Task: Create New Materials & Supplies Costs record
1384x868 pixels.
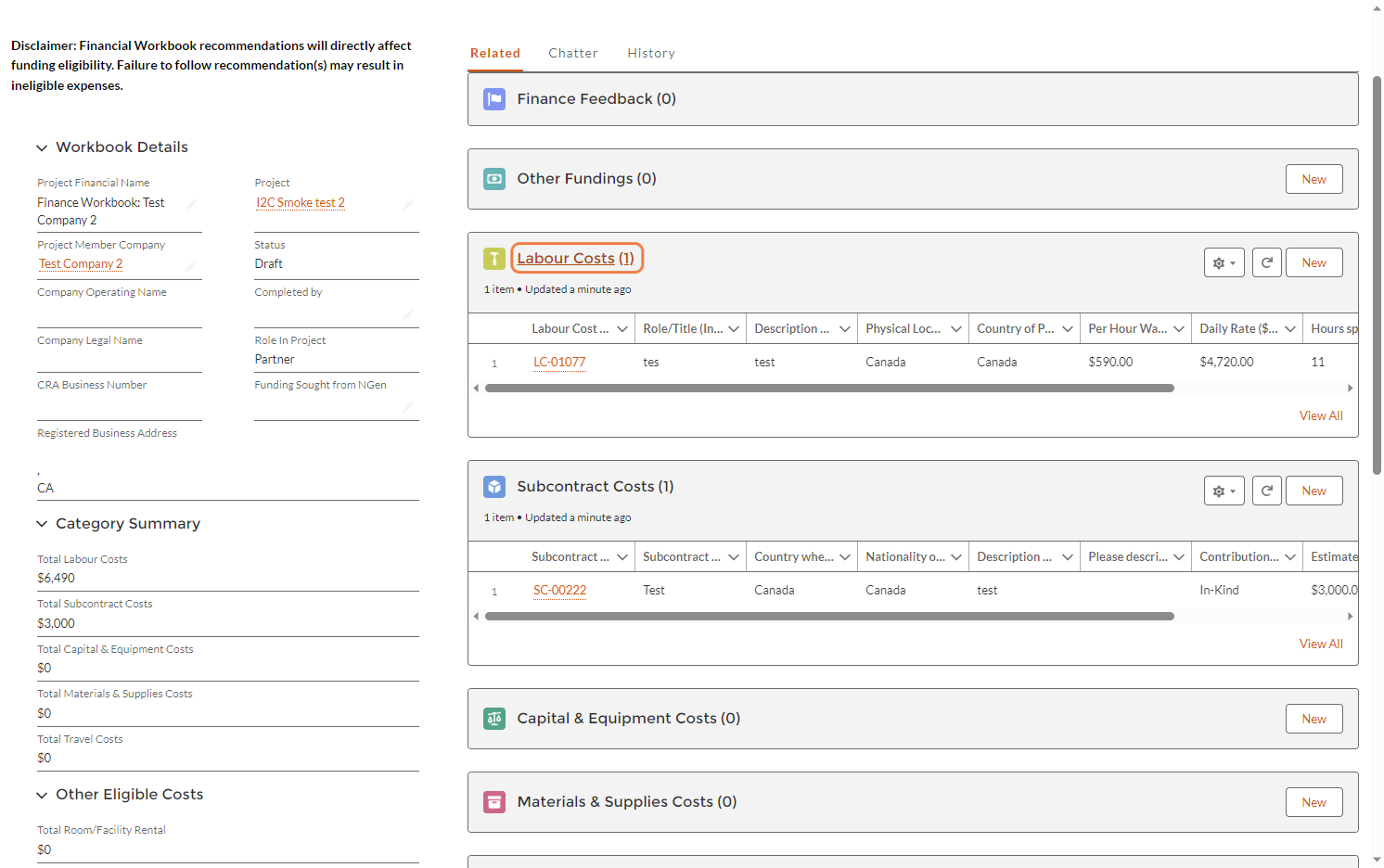Action: tap(1314, 802)
